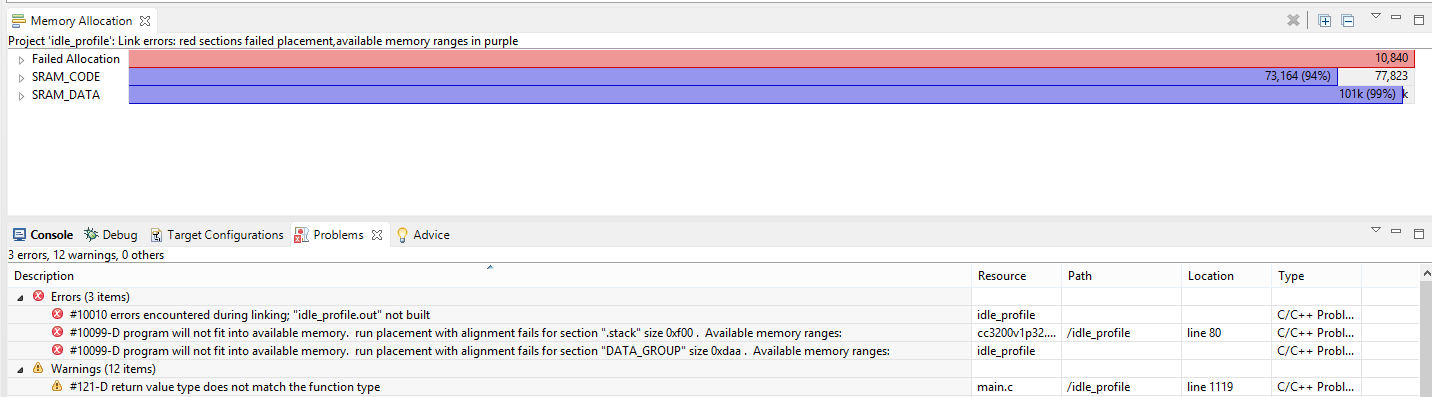Switch to the Console tab
Image resolution: width=1432 pixels, height=397 pixels.
pos(42,235)
